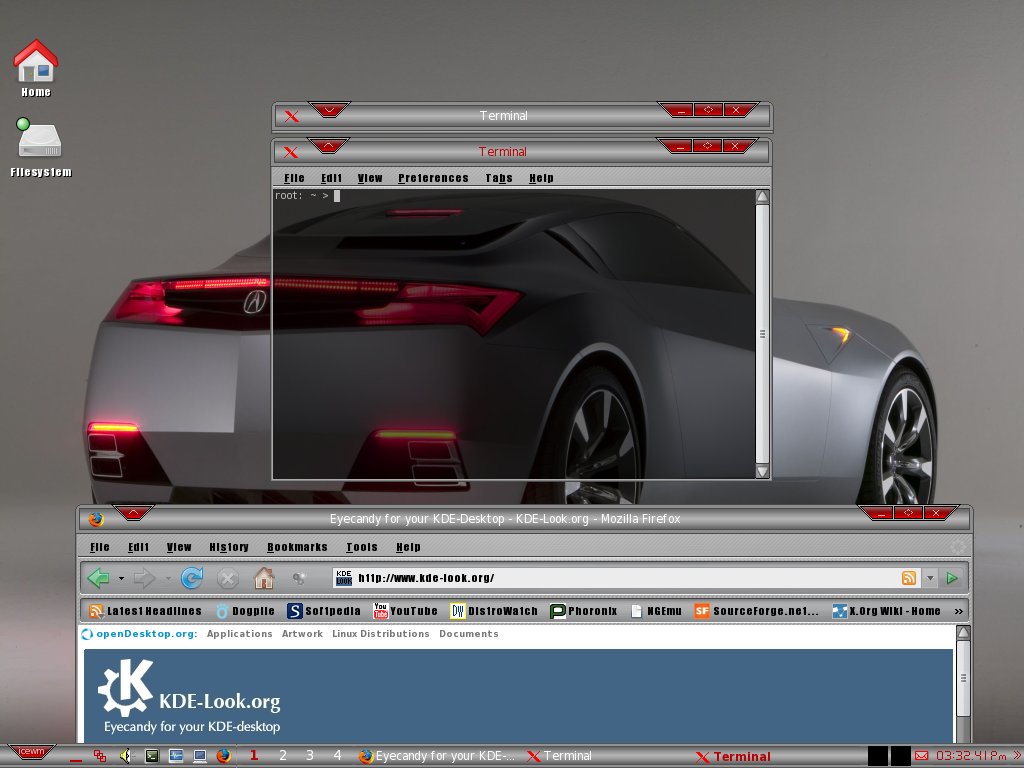Click the computer launcher icon in taskbar
The image size is (1024, 768).
200,756
